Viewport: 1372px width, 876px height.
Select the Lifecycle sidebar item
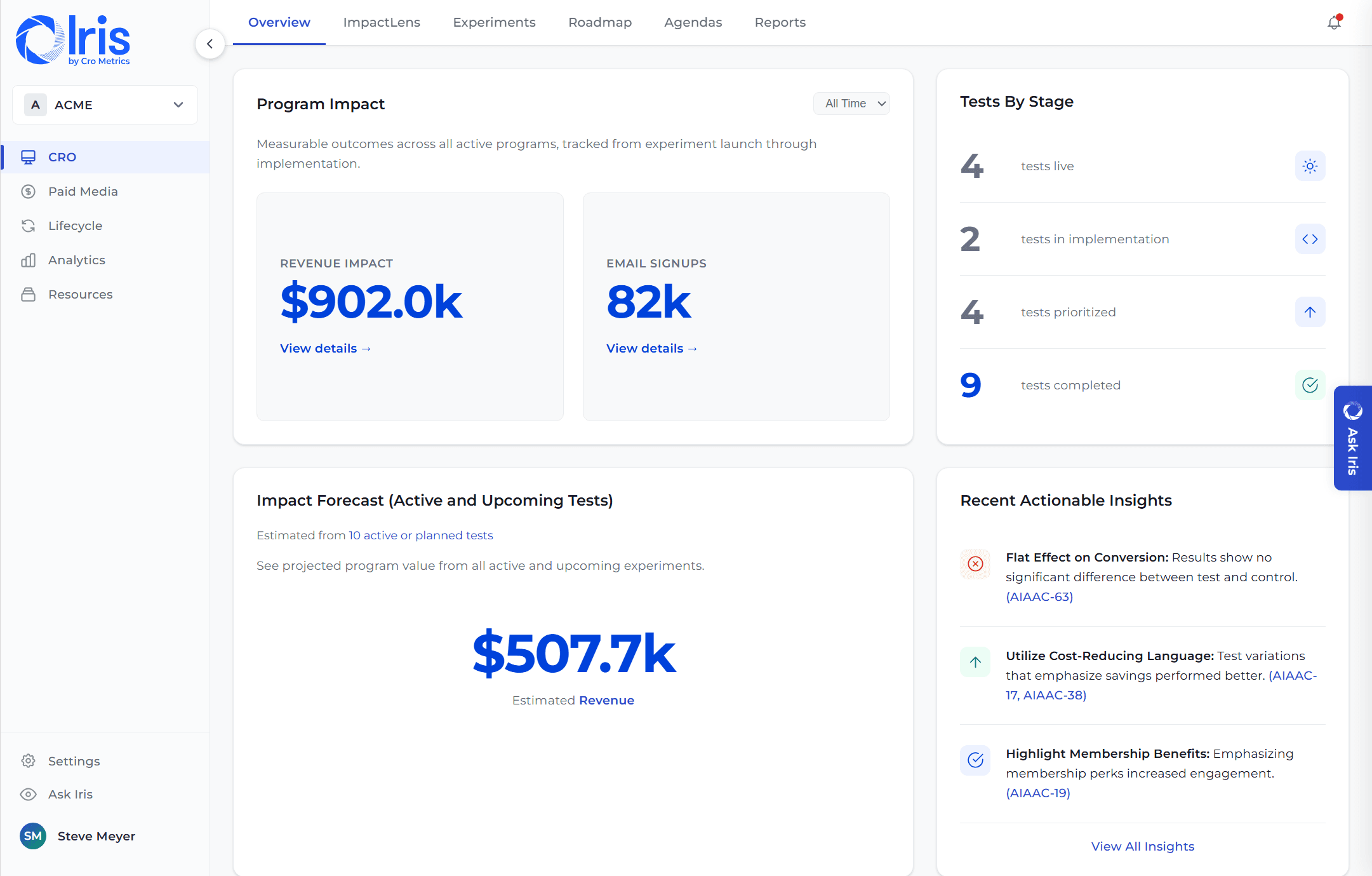point(76,226)
